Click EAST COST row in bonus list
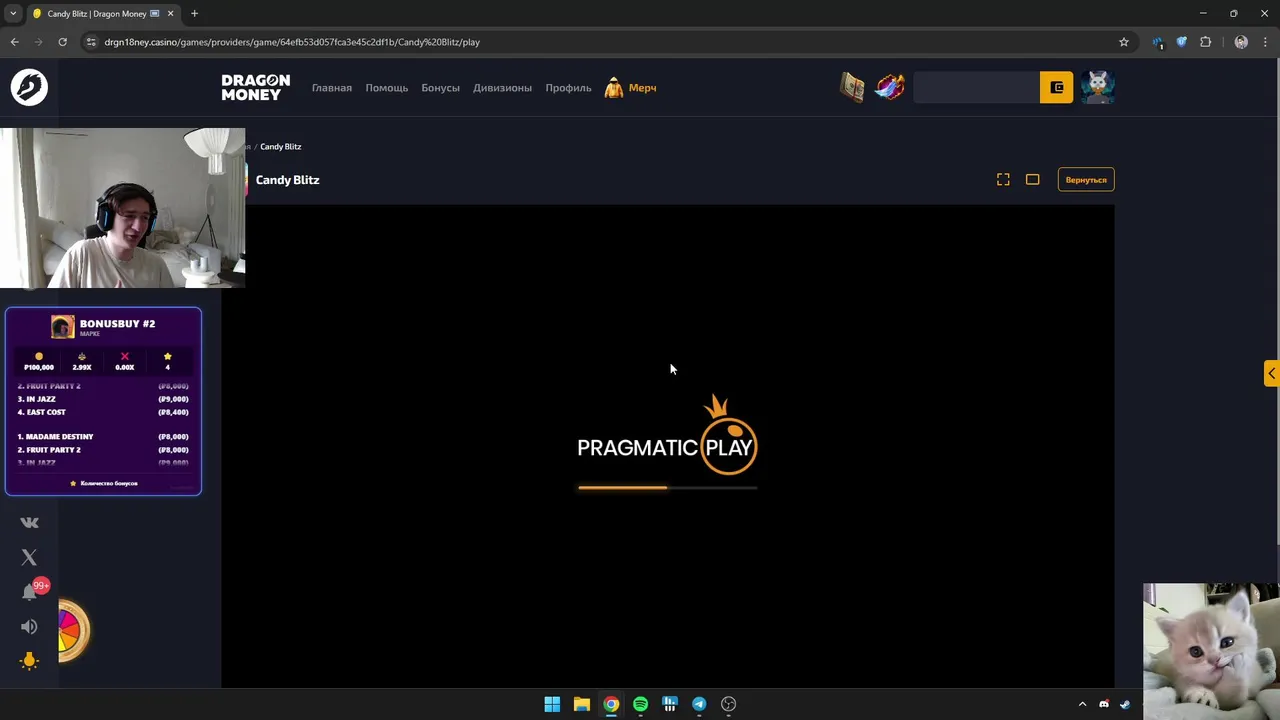Image resolution: width=1280 pixels, height=720 pixels. tap(103, 412)
